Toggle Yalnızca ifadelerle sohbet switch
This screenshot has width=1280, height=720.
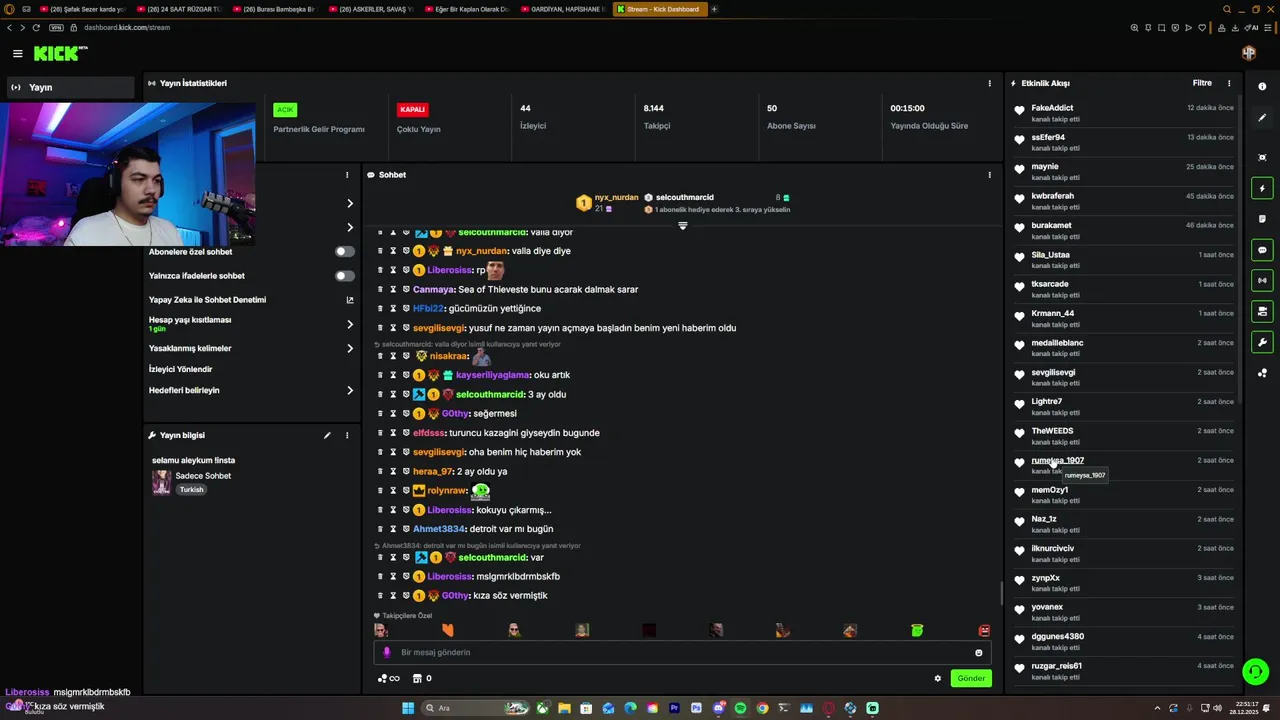pos(345,276)
